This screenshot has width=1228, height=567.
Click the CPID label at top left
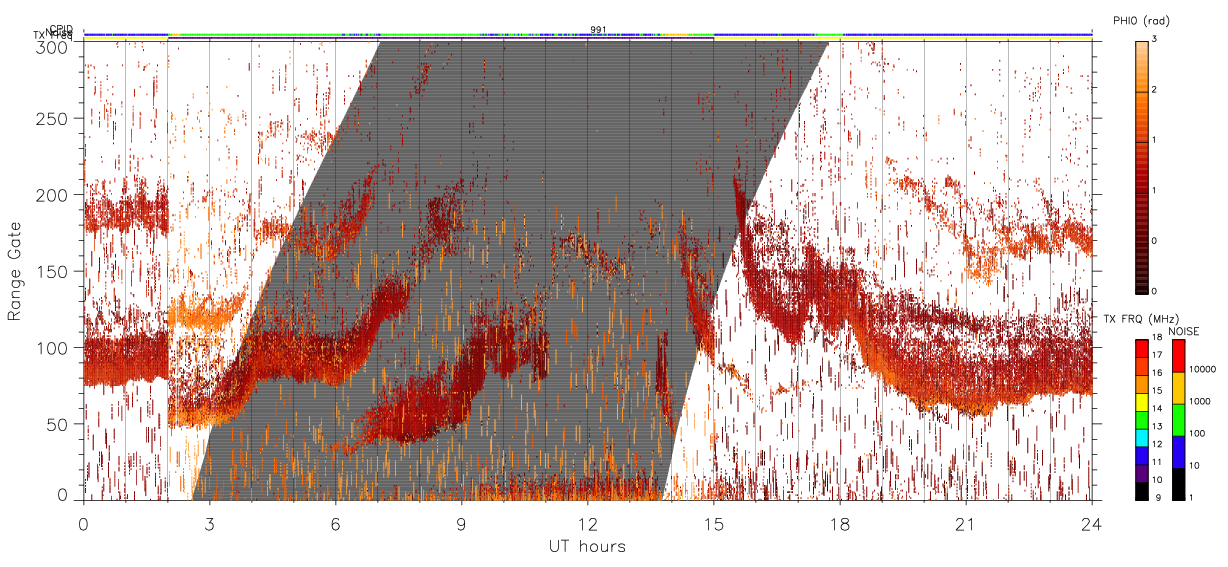[x=61, y=29]
